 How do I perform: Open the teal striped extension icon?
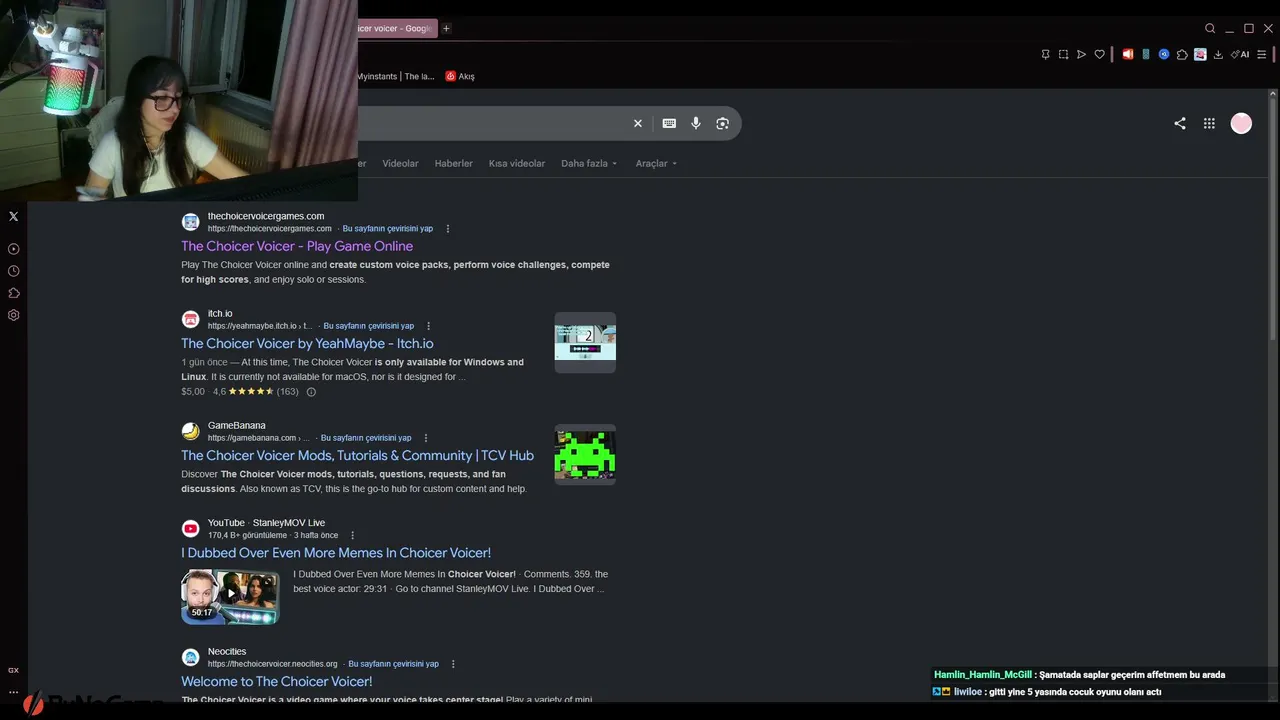pos(1146,54)
